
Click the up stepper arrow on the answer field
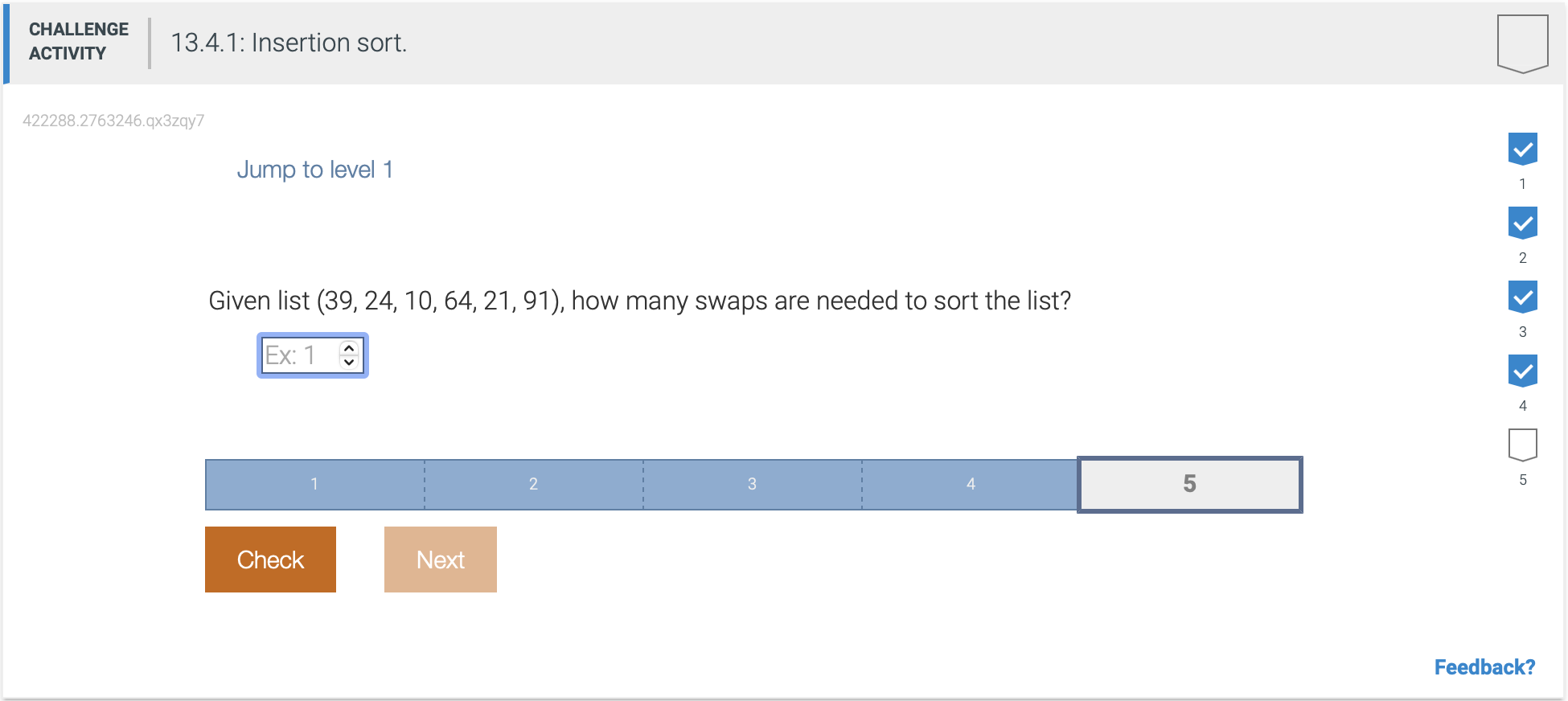pyautogui.click(x=348, y=348)
